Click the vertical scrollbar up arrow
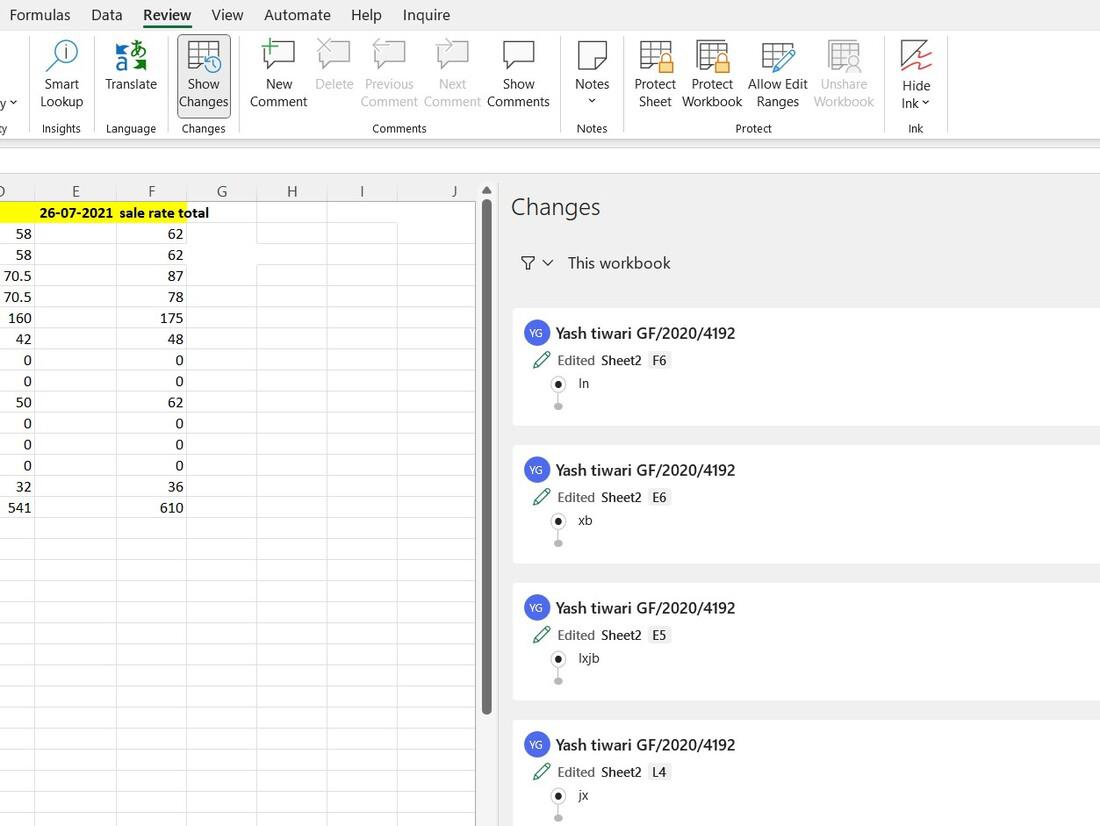Image resolution: width=1100 pixels, height=826 pixels. click(487, 190)
